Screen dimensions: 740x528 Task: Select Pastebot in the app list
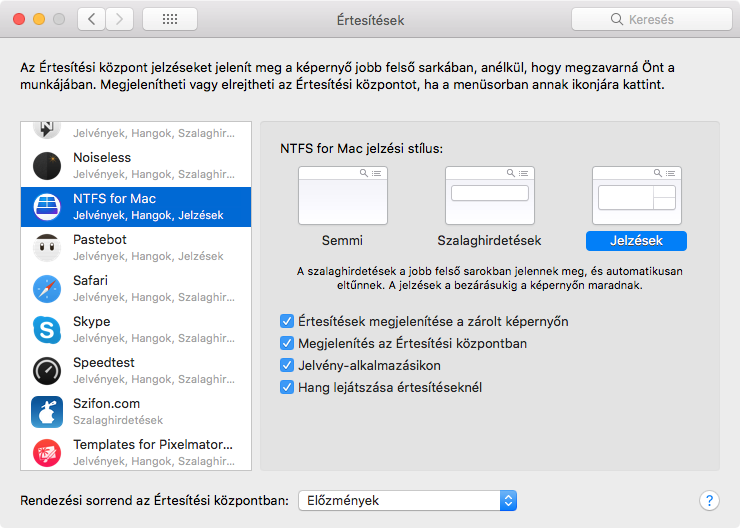(x=136, y=248)
